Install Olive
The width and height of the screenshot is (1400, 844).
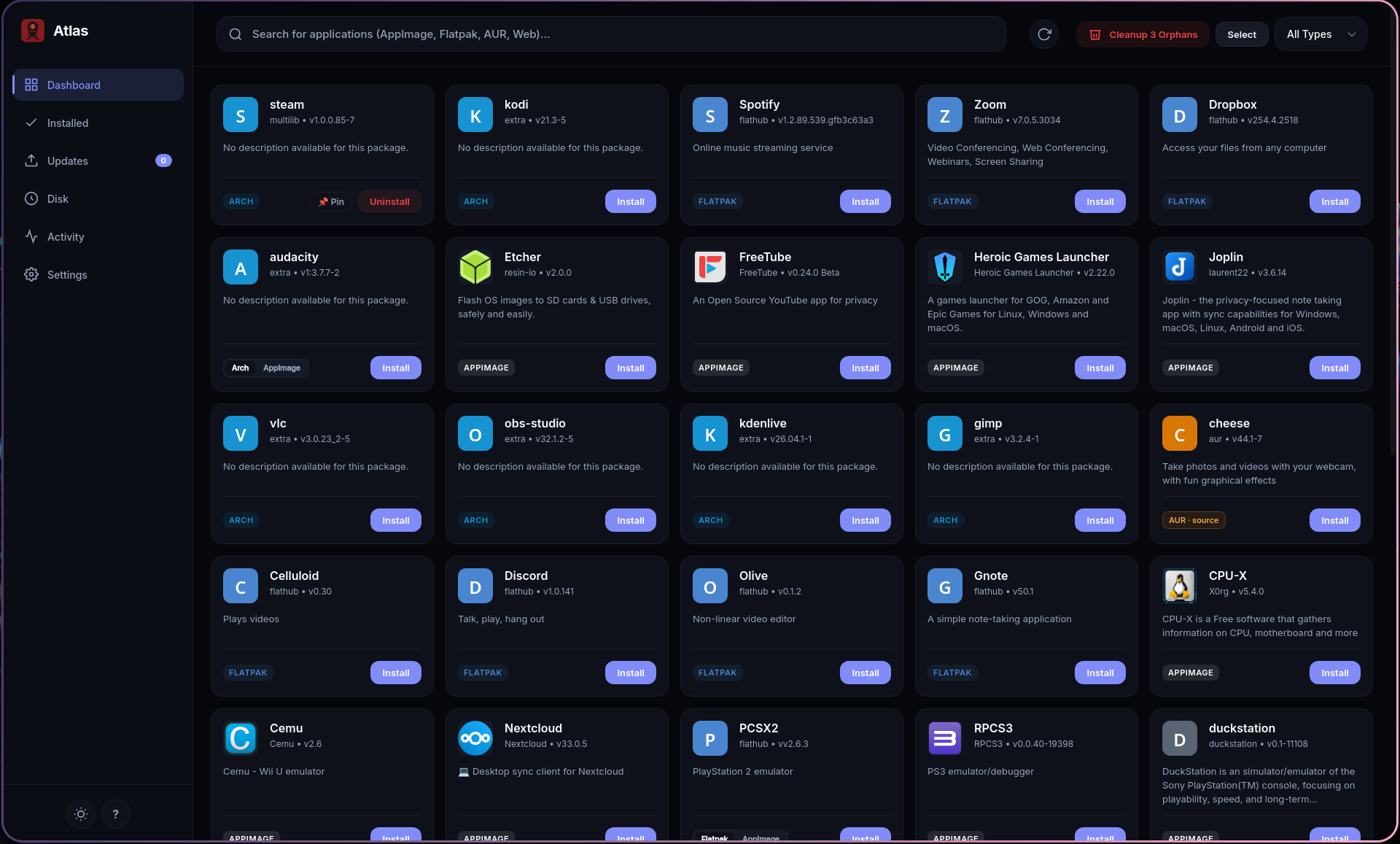pos(866,673)
